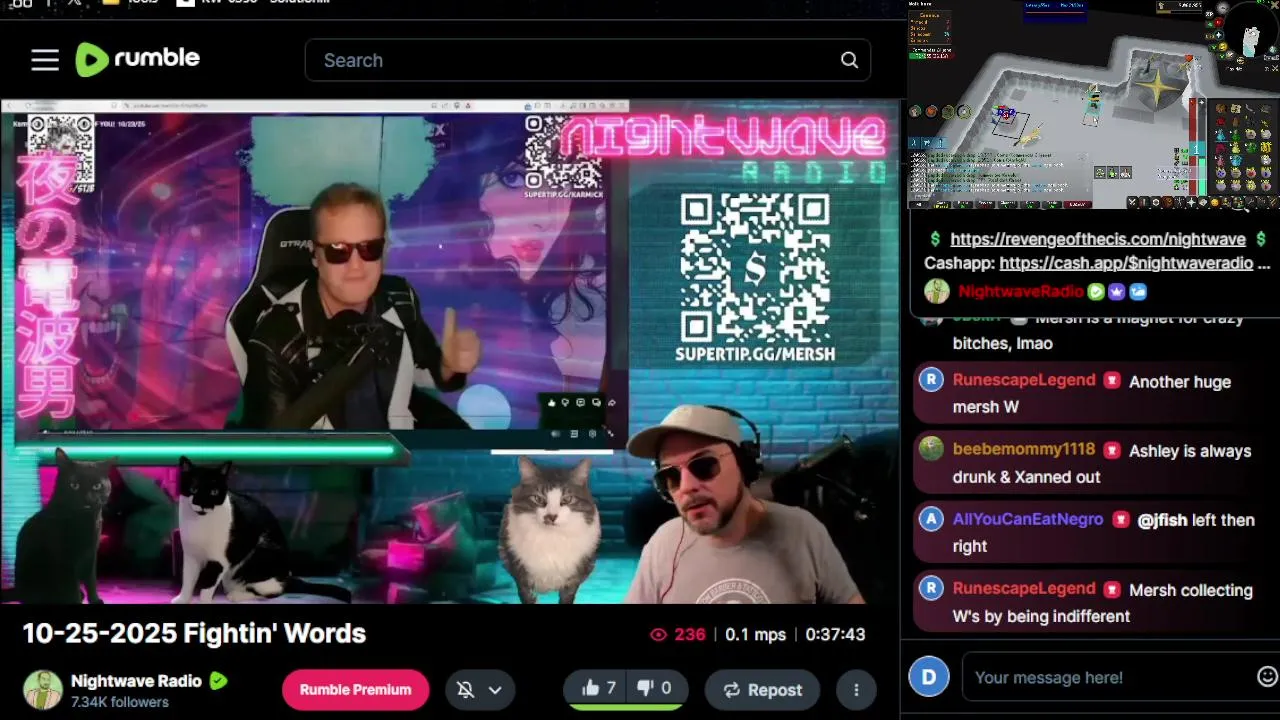Click the '7.34K followers' text
Image resolution: width=1280 pixels, height=720 pixels.
[120, 702]
